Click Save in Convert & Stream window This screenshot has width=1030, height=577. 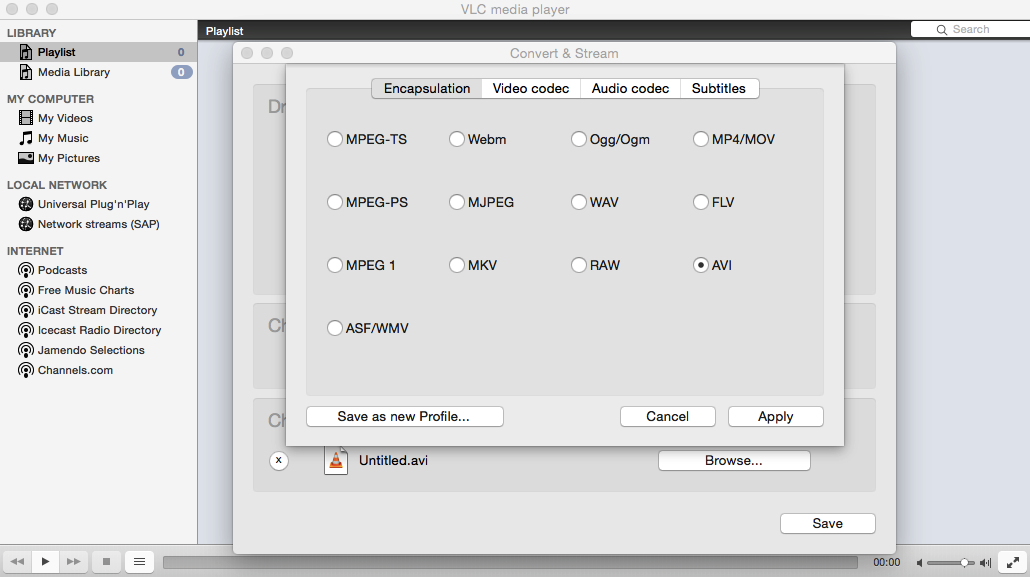point(828,524)
